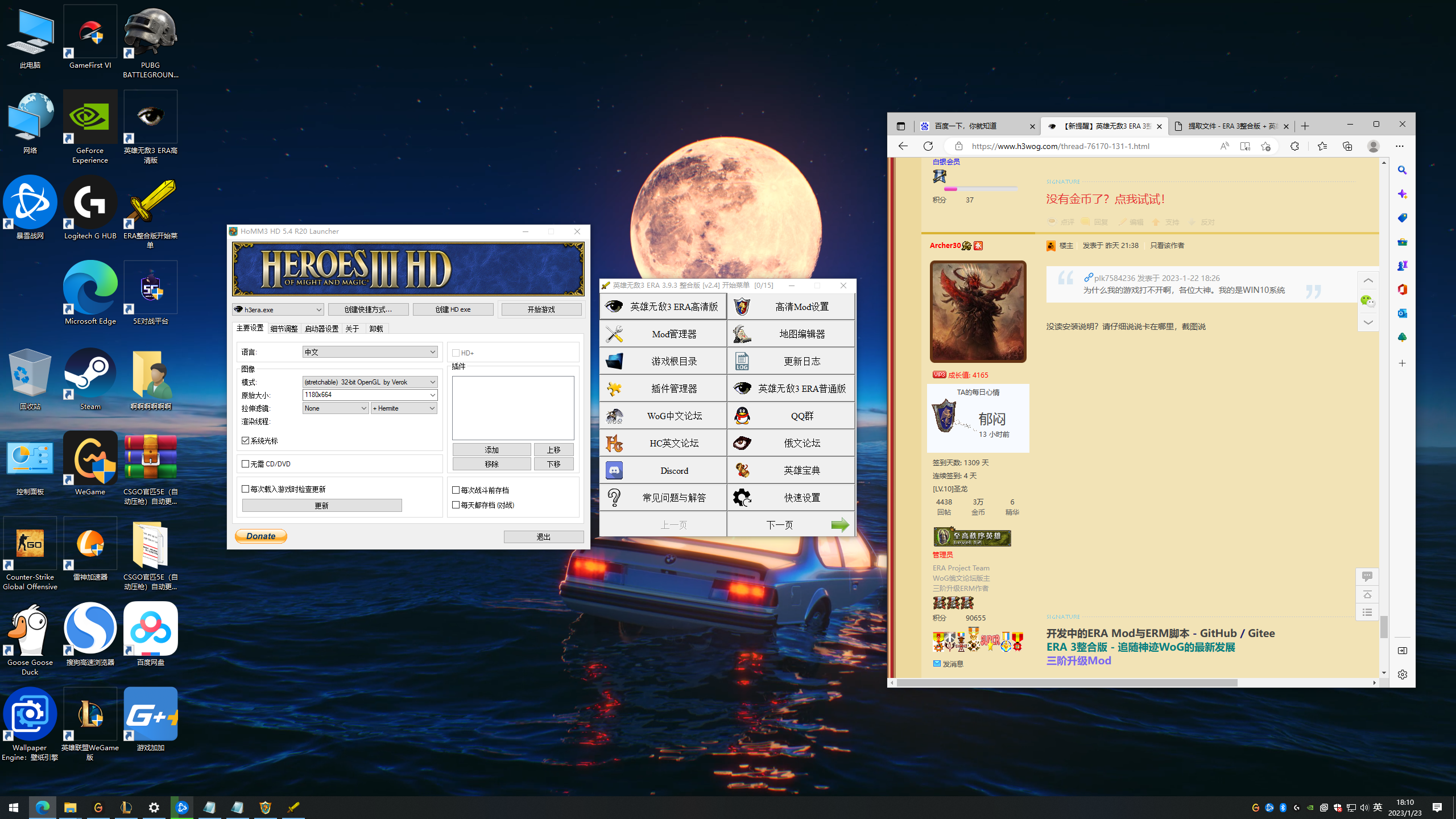Open 高清Mod设置 shield icon entry
Viewport: 1456px width, 819px height.
coord(791,307)
